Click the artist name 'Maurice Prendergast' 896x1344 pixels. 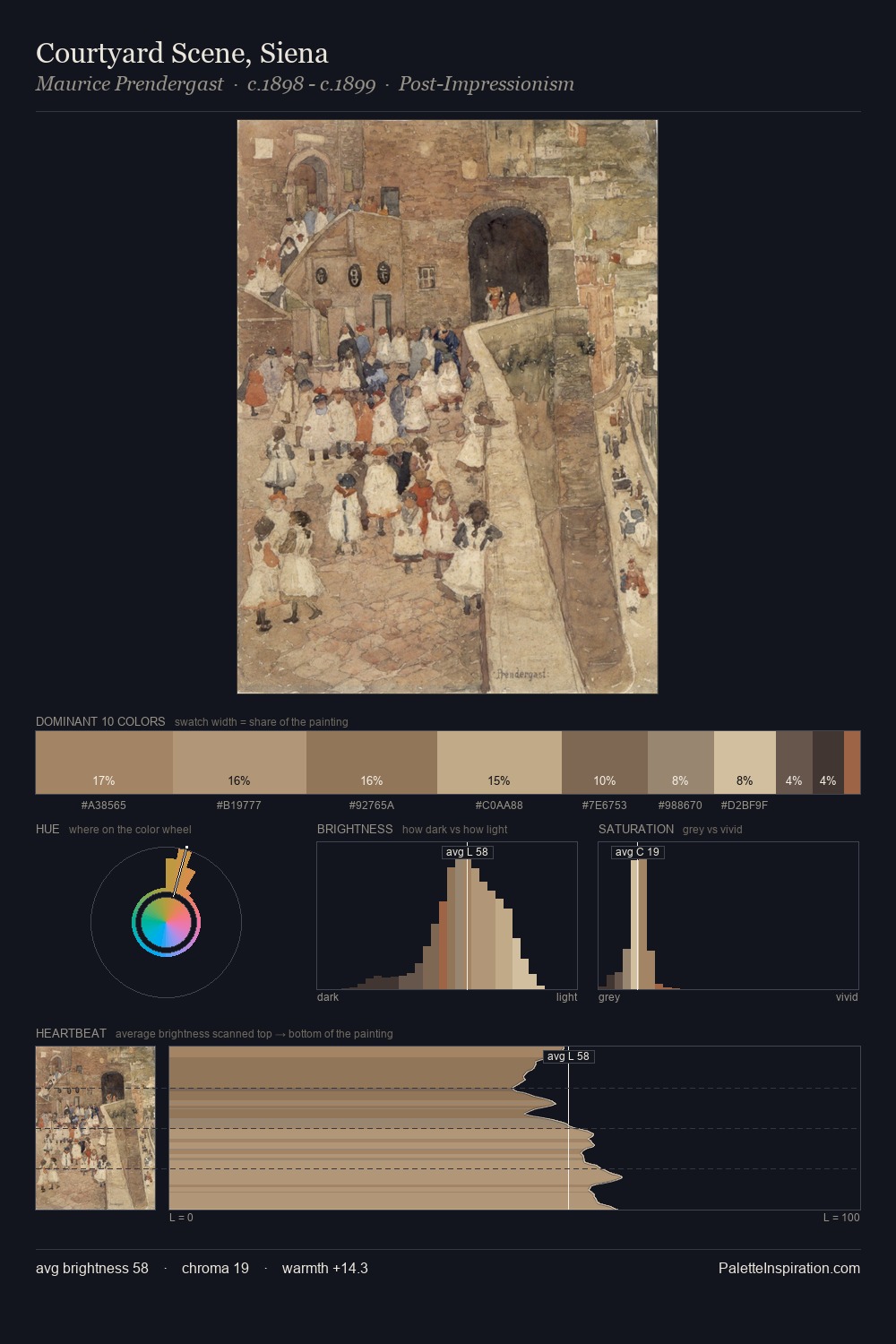pyautogui.click(x=130, y=84)
